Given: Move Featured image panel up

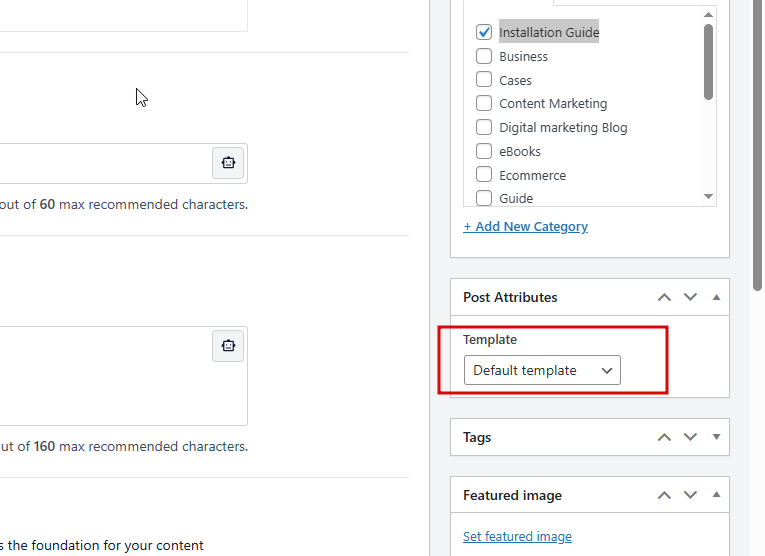Looking at the screenshot, I should pos(664,495).
